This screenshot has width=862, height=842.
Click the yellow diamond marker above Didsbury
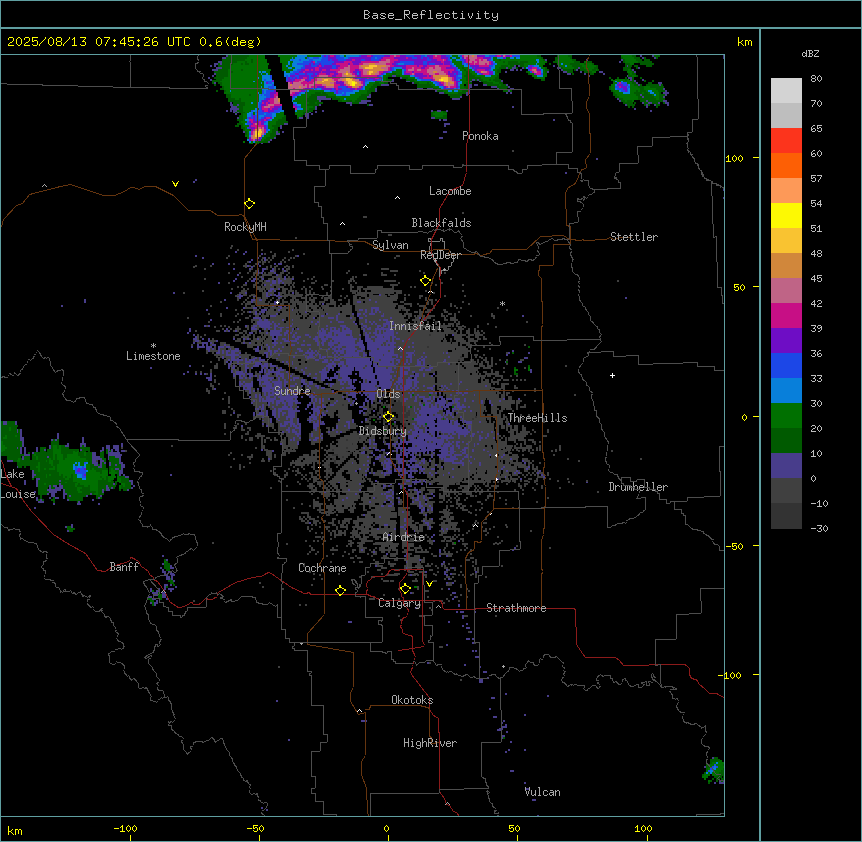388,417
